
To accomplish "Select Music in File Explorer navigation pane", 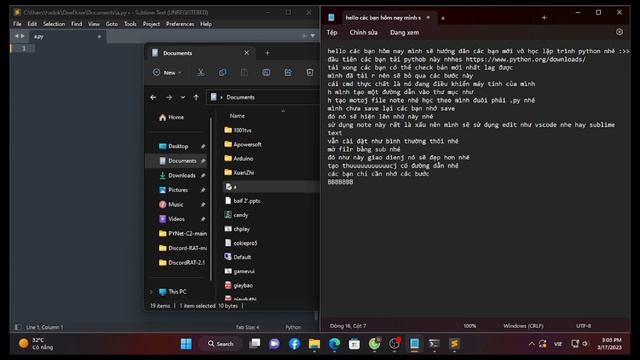I will [176, 204].
